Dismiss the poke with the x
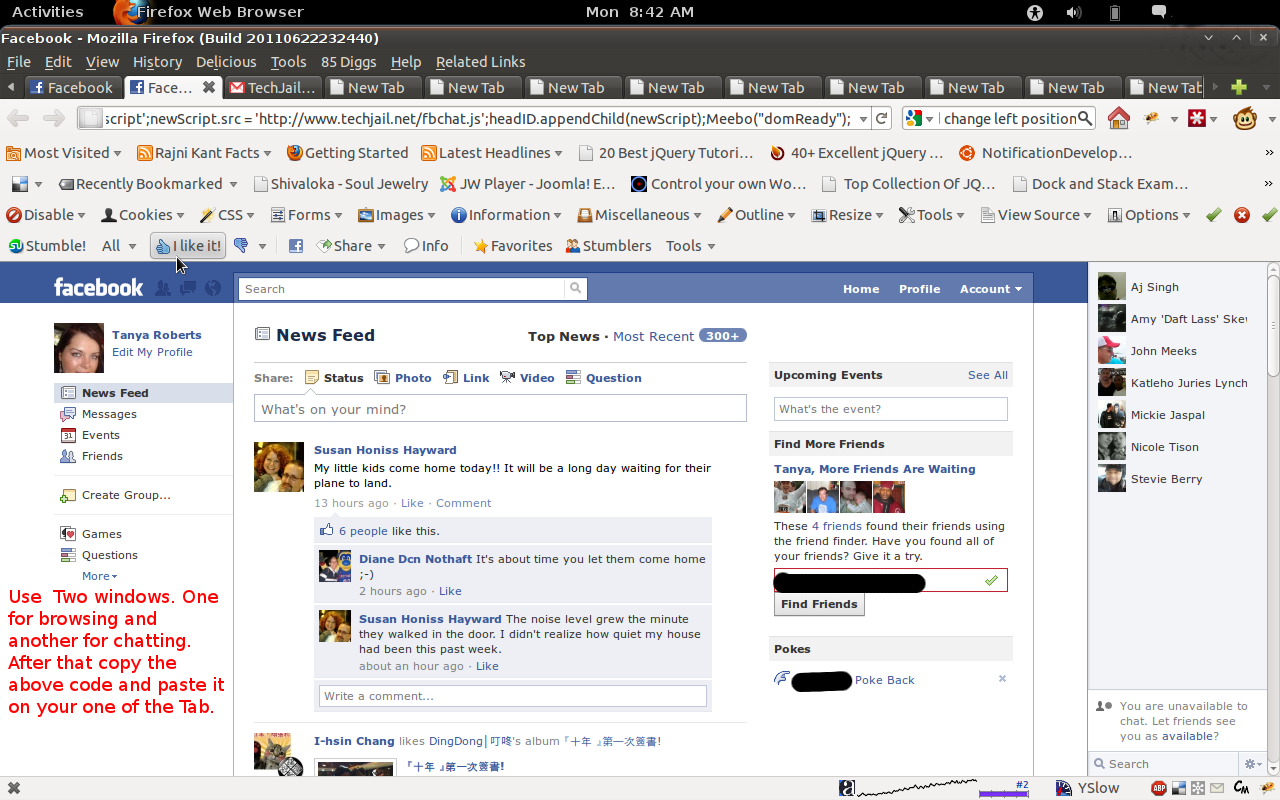The height and width of the screenshot is (800, 1280). pos(1002,679)
